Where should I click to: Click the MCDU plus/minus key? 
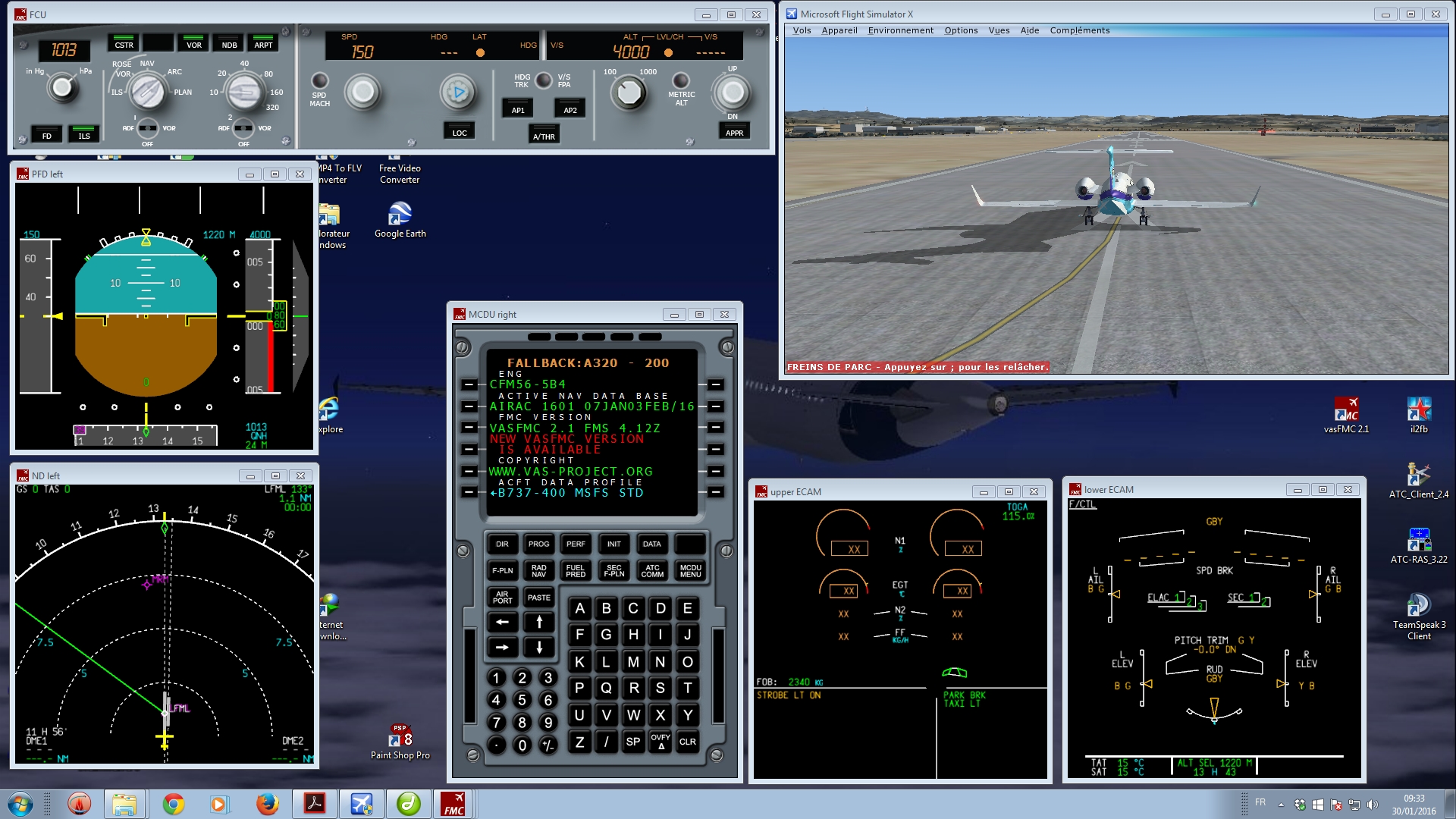click(548, 745)
